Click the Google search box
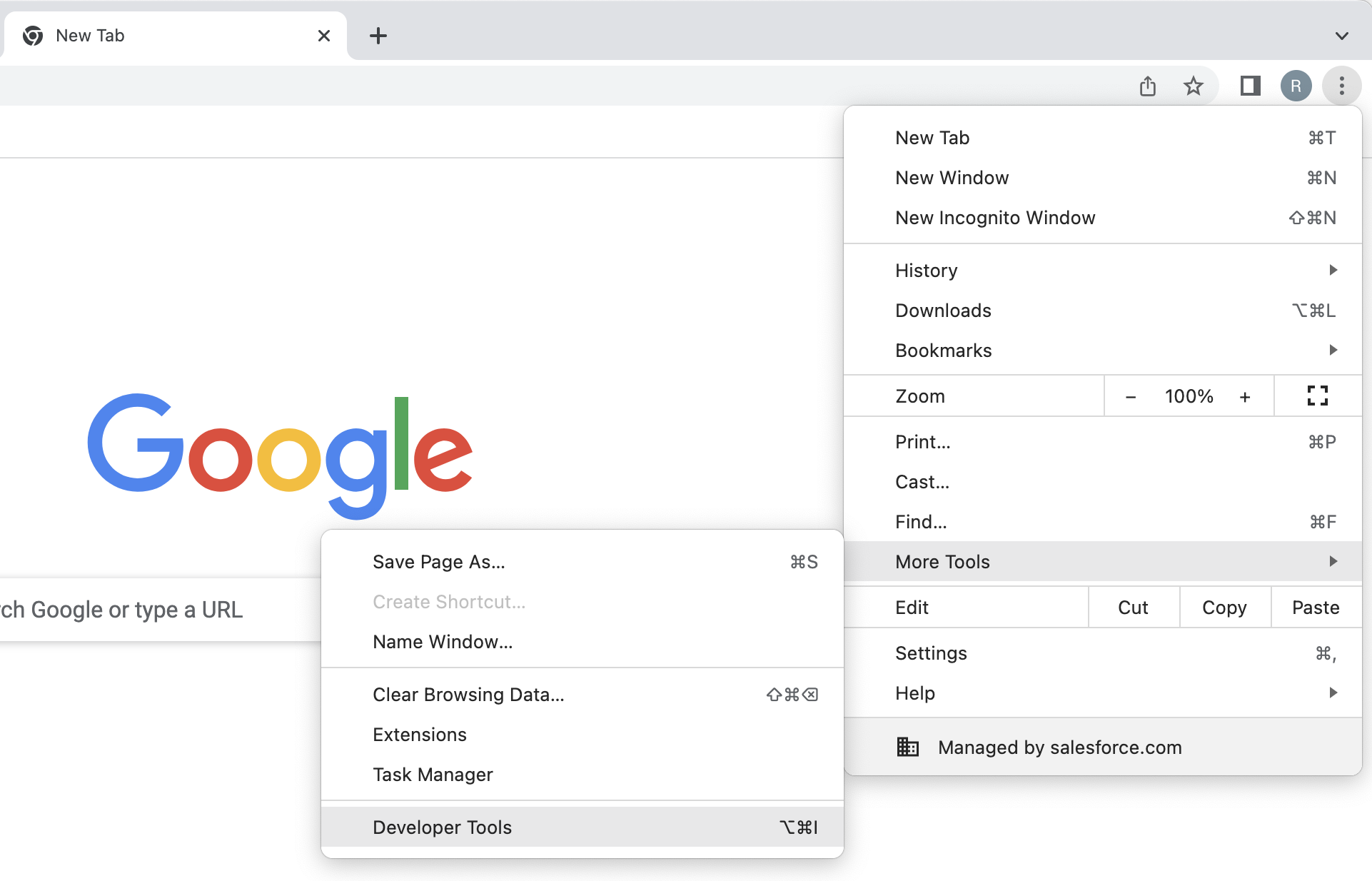Viewport: 1372px width, 881px height. 143,610
